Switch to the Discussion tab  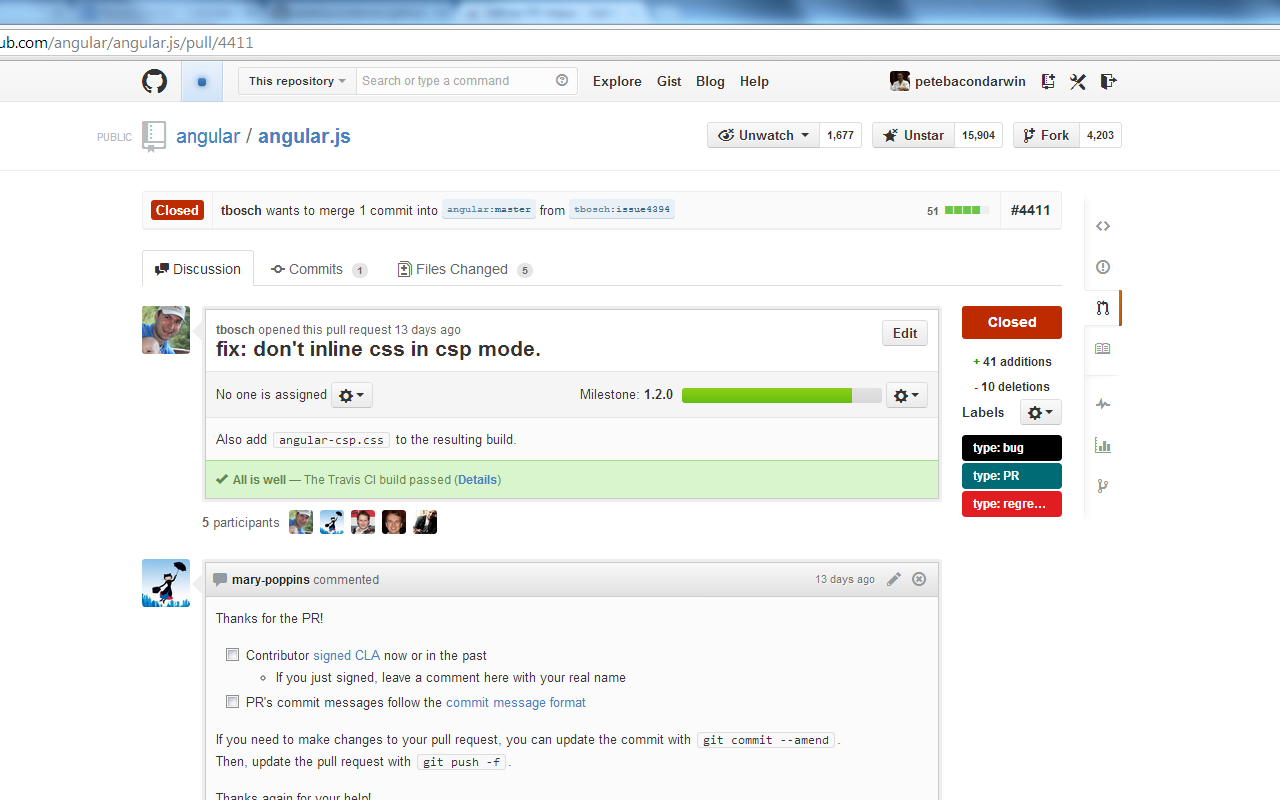[x=198, y=269]
